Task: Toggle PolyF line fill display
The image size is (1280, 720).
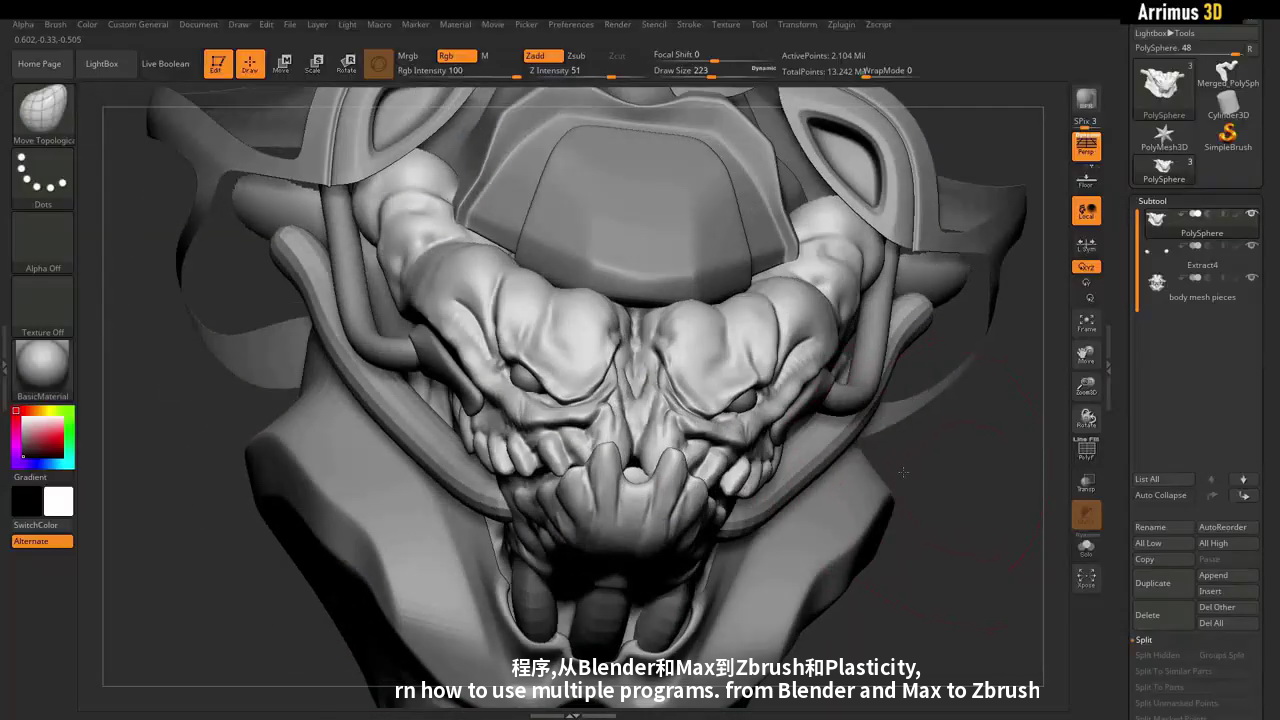Action: tap(1086, 449)
